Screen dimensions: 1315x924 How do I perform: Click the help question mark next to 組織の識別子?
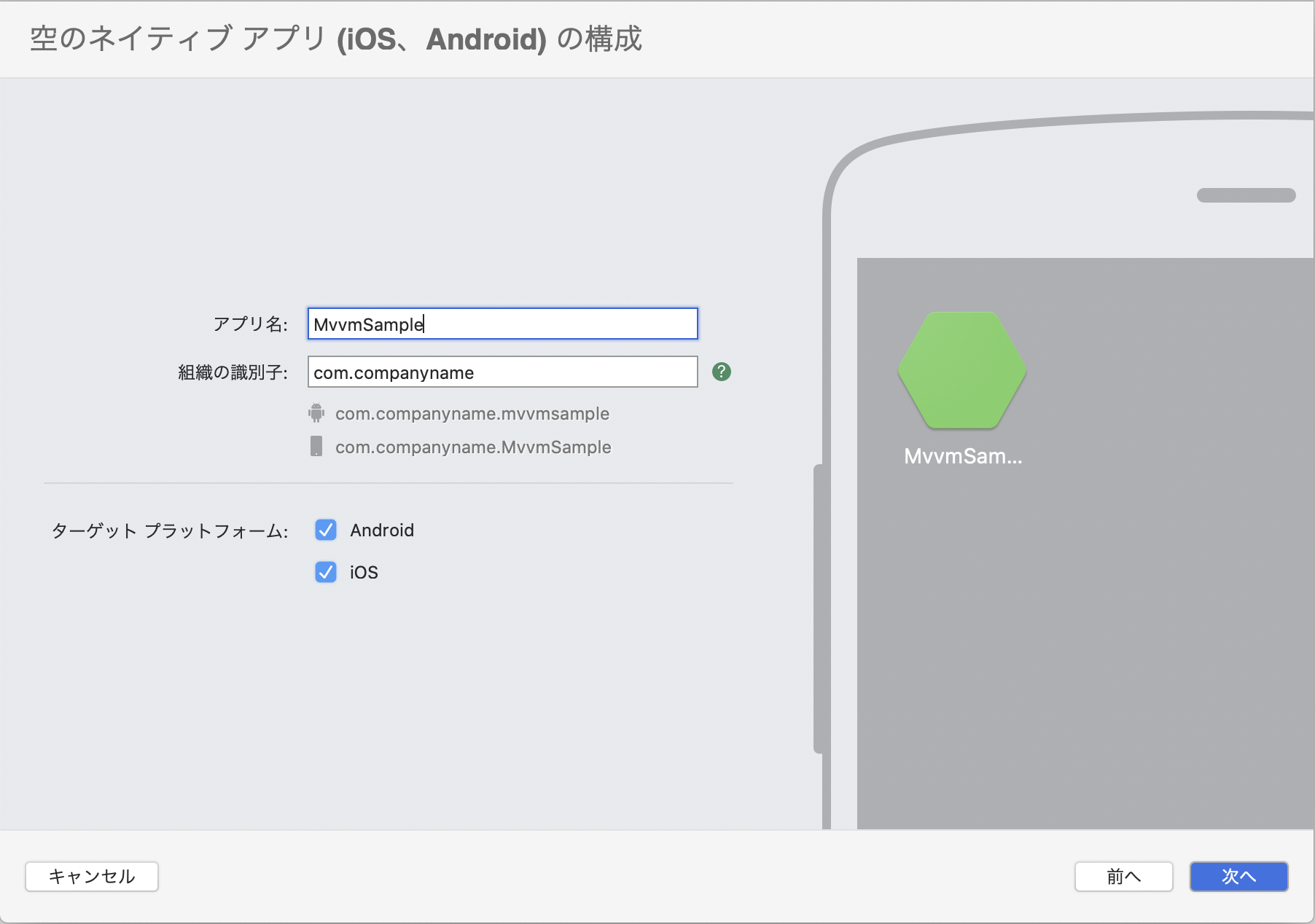pyautogui.click(x=721, y=372)
